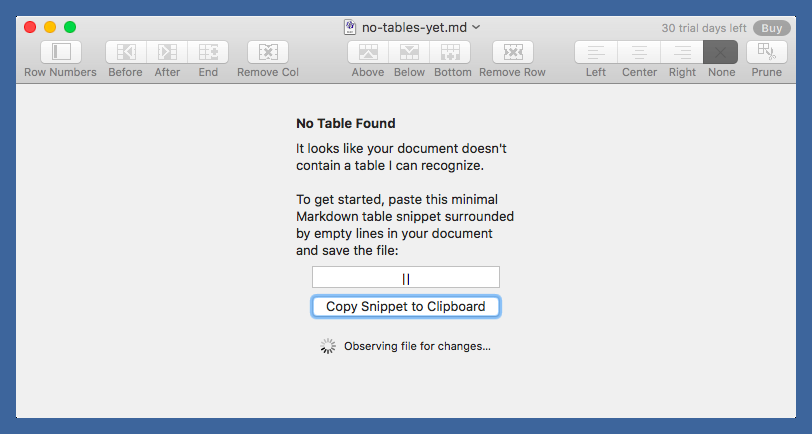Click the green full-screen window button
Image resolution: width=812 pixels, height=434 pixels.
(70, 27)
